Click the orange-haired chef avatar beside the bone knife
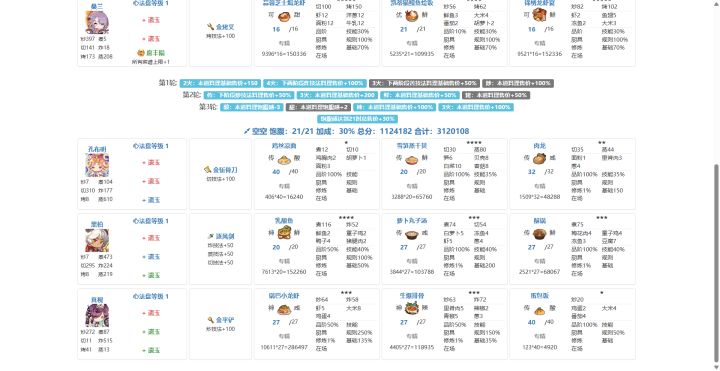Screen dimensions: 720x371 (97, 165)
